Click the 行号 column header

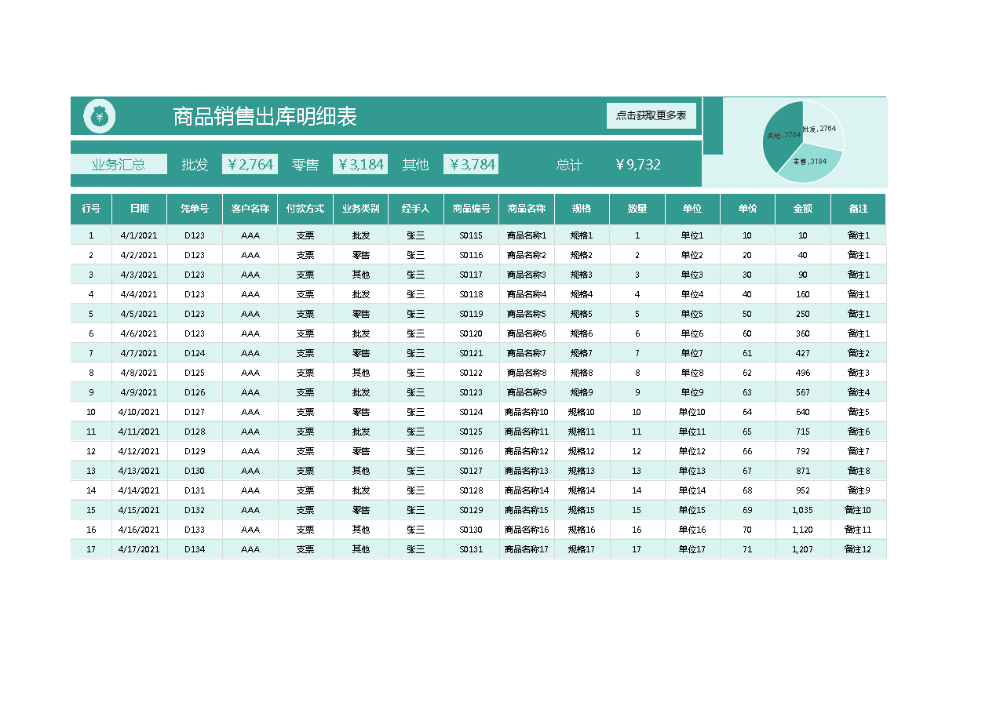[91, 208]
